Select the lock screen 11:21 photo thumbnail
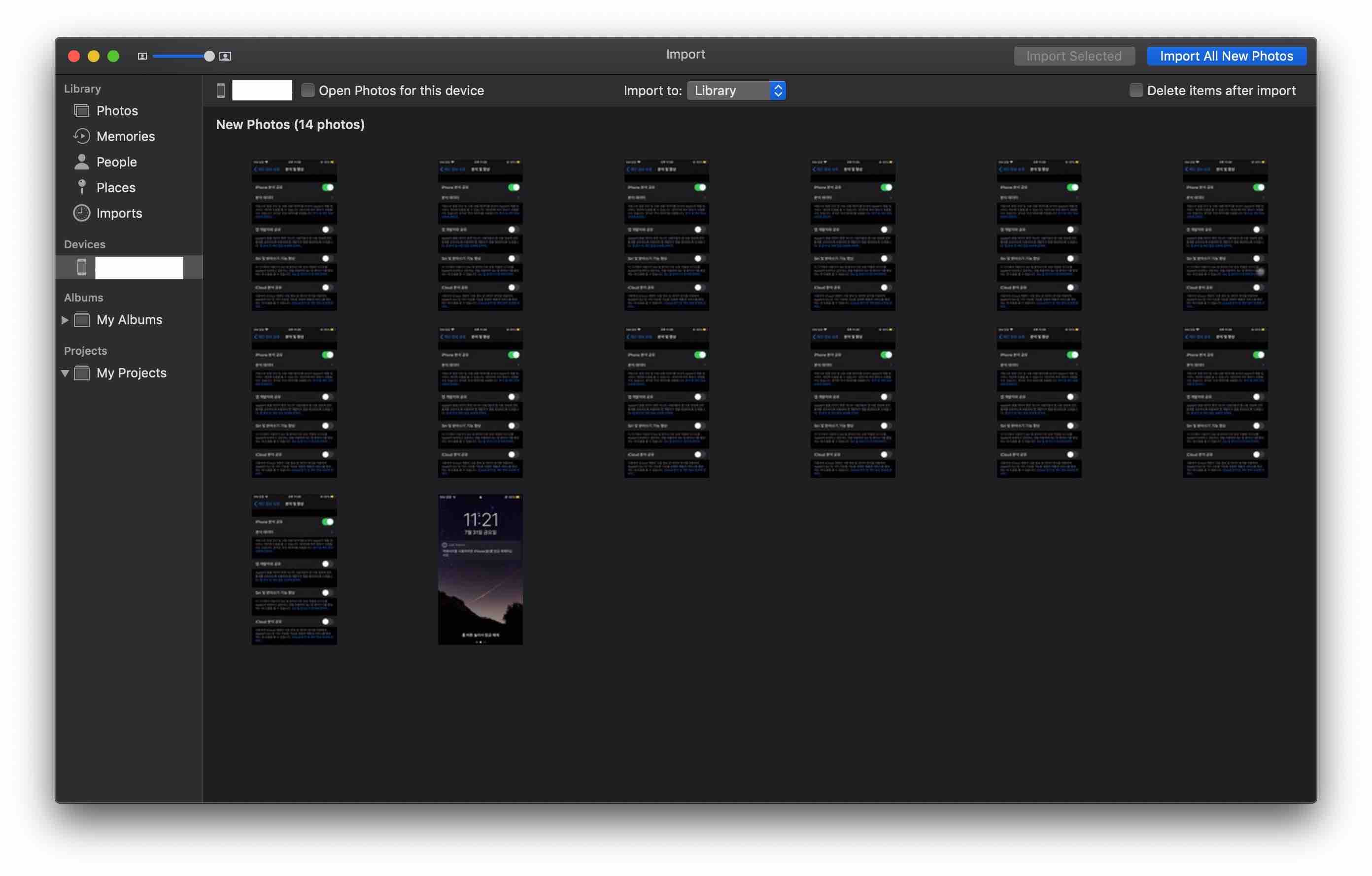 coord(480,569)
